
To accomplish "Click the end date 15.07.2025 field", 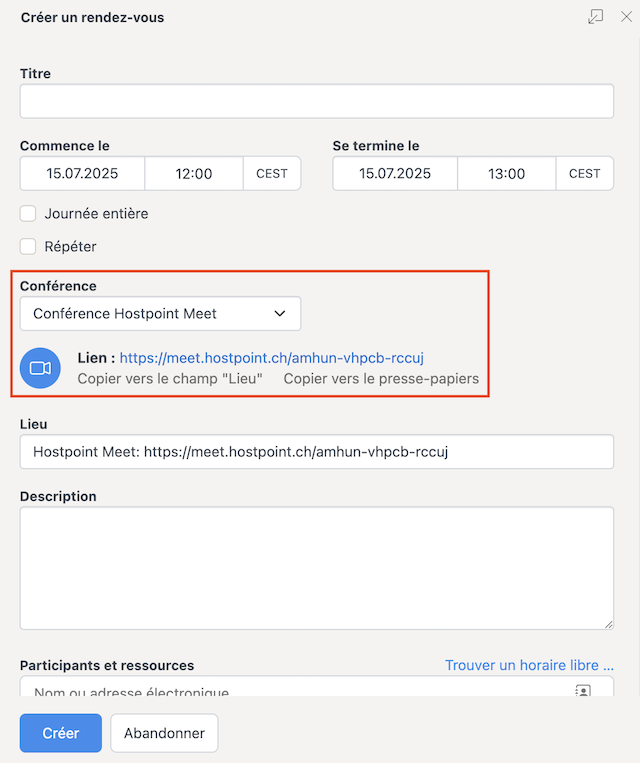I will [395, 173].
